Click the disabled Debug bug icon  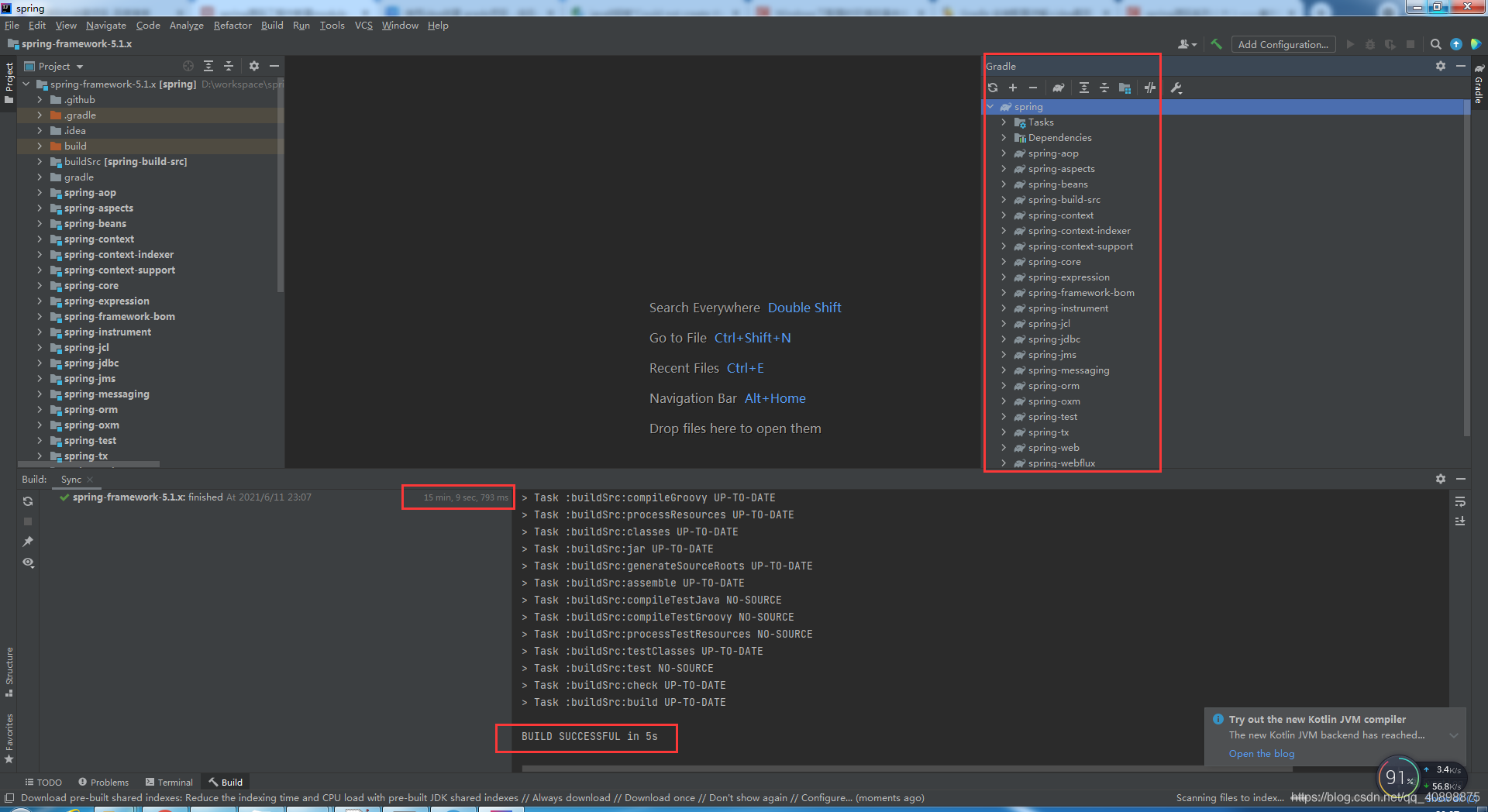(x=1370, y=44)
